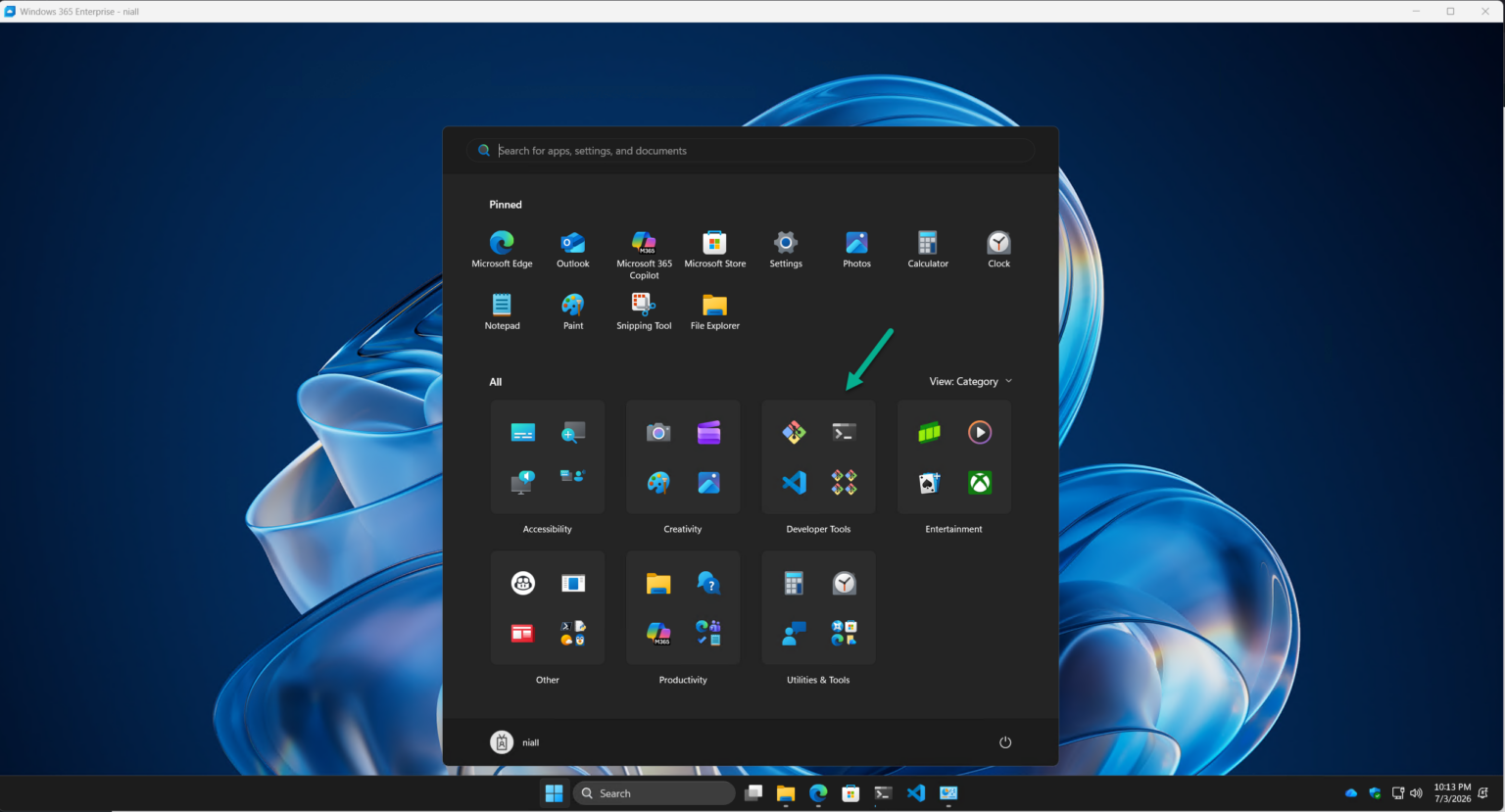Viewport: 1505px width, 812px height.
Task: Click the taskbar Search box
Action: (x=655, y=793)
